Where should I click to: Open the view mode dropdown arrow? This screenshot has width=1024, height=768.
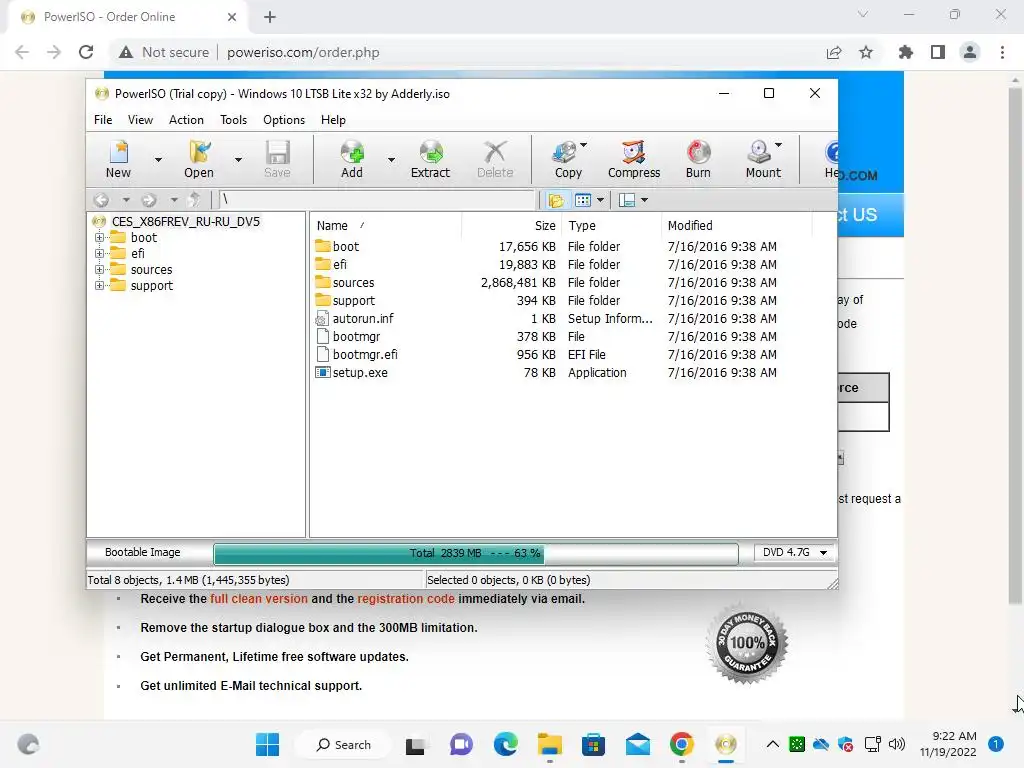point(600,200)
